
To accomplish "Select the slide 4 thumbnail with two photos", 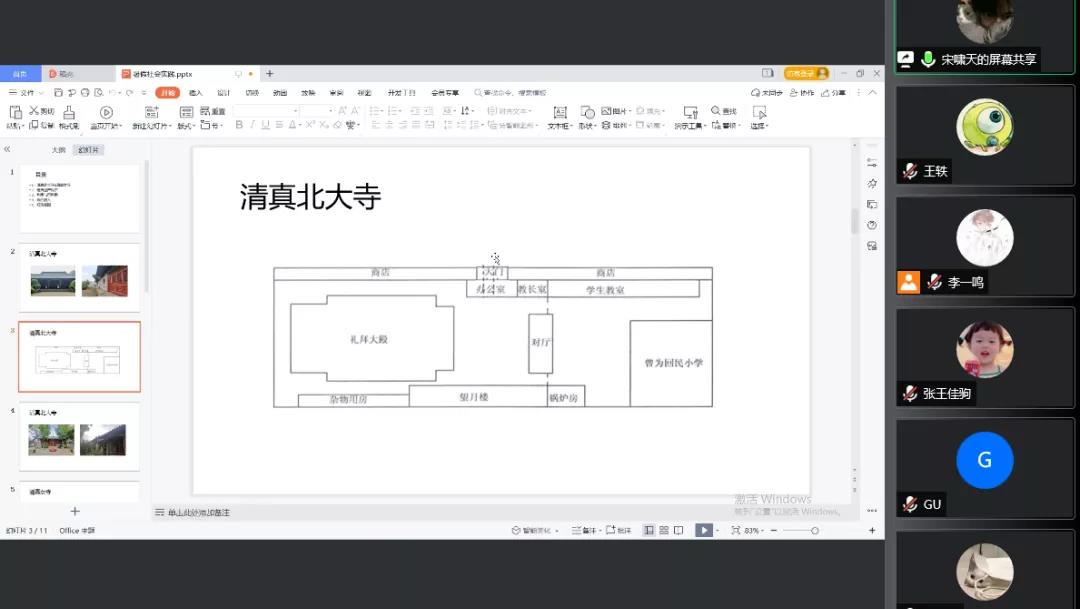I will (79, 437).
